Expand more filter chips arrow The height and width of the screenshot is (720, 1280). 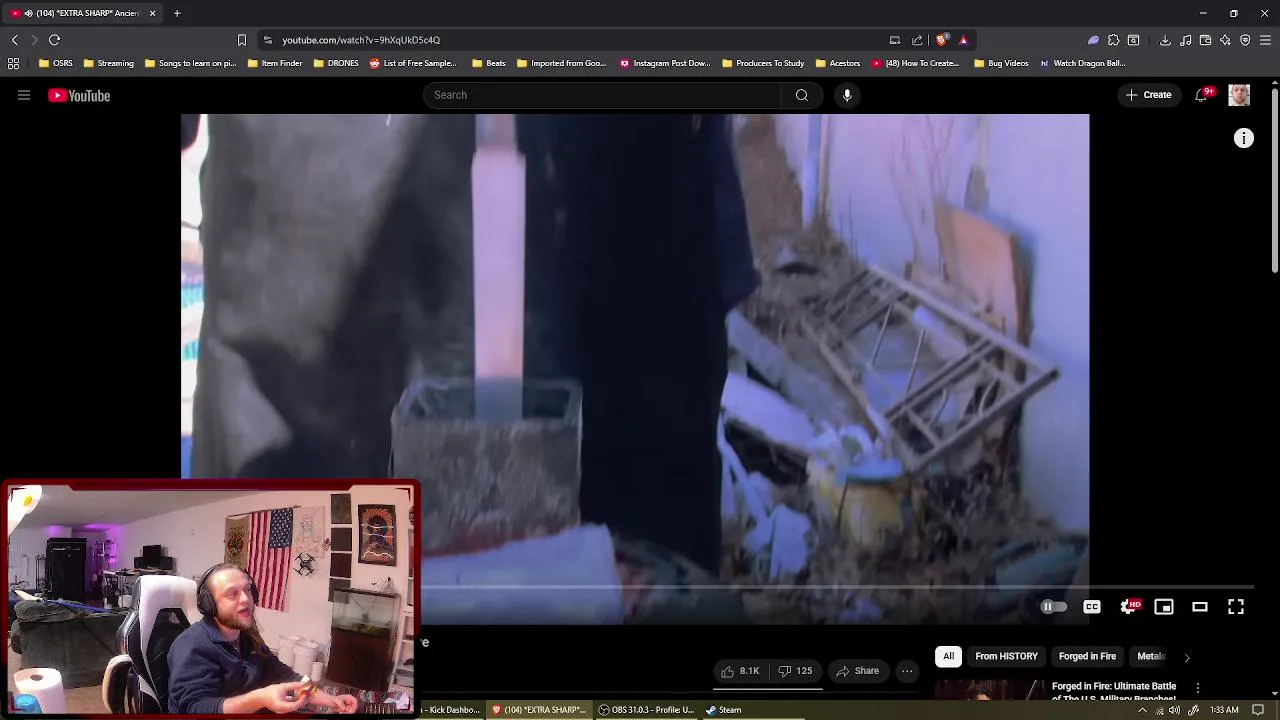coord(1187,657)
